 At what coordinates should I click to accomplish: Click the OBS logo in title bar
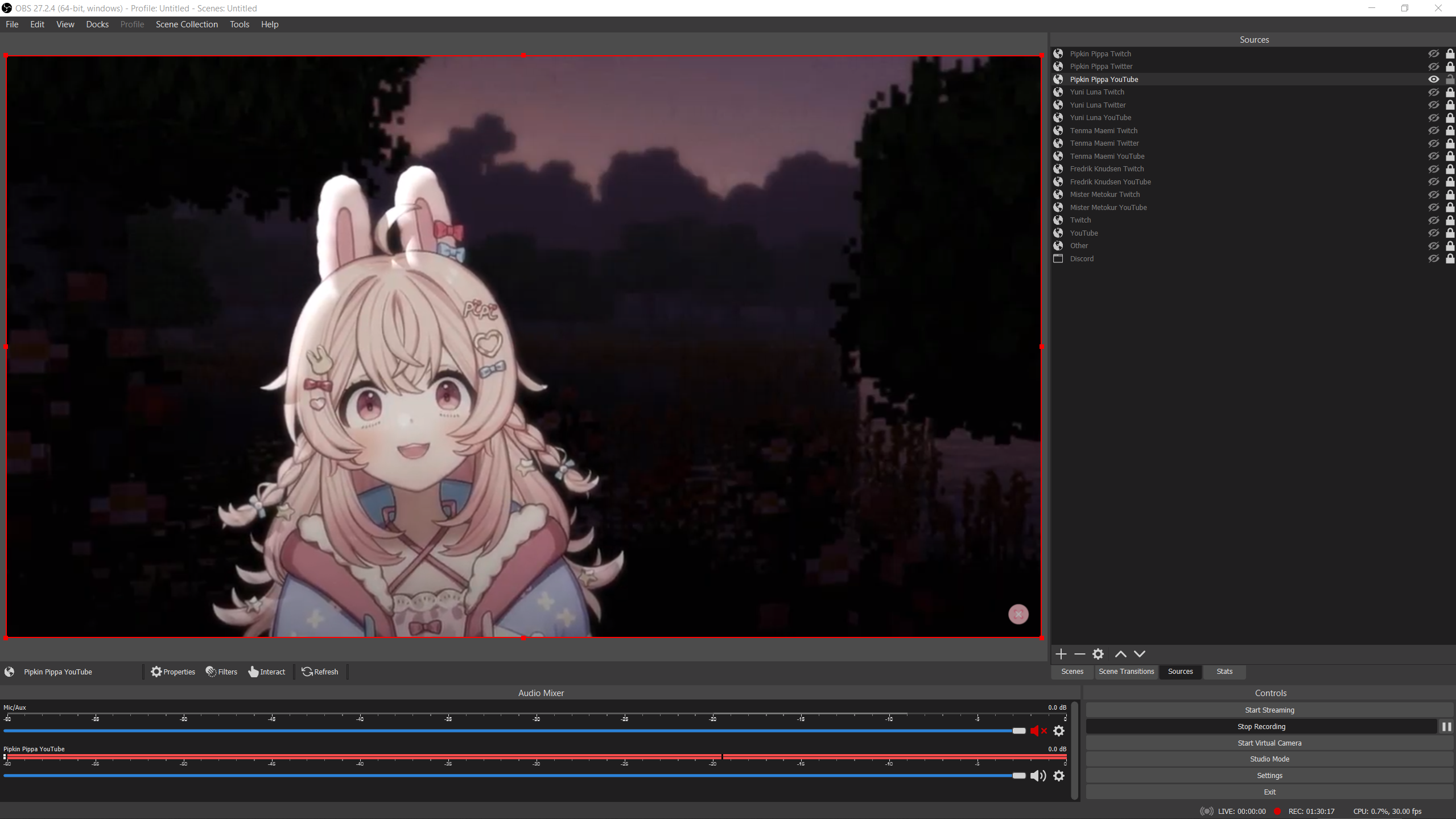point(7,8)
